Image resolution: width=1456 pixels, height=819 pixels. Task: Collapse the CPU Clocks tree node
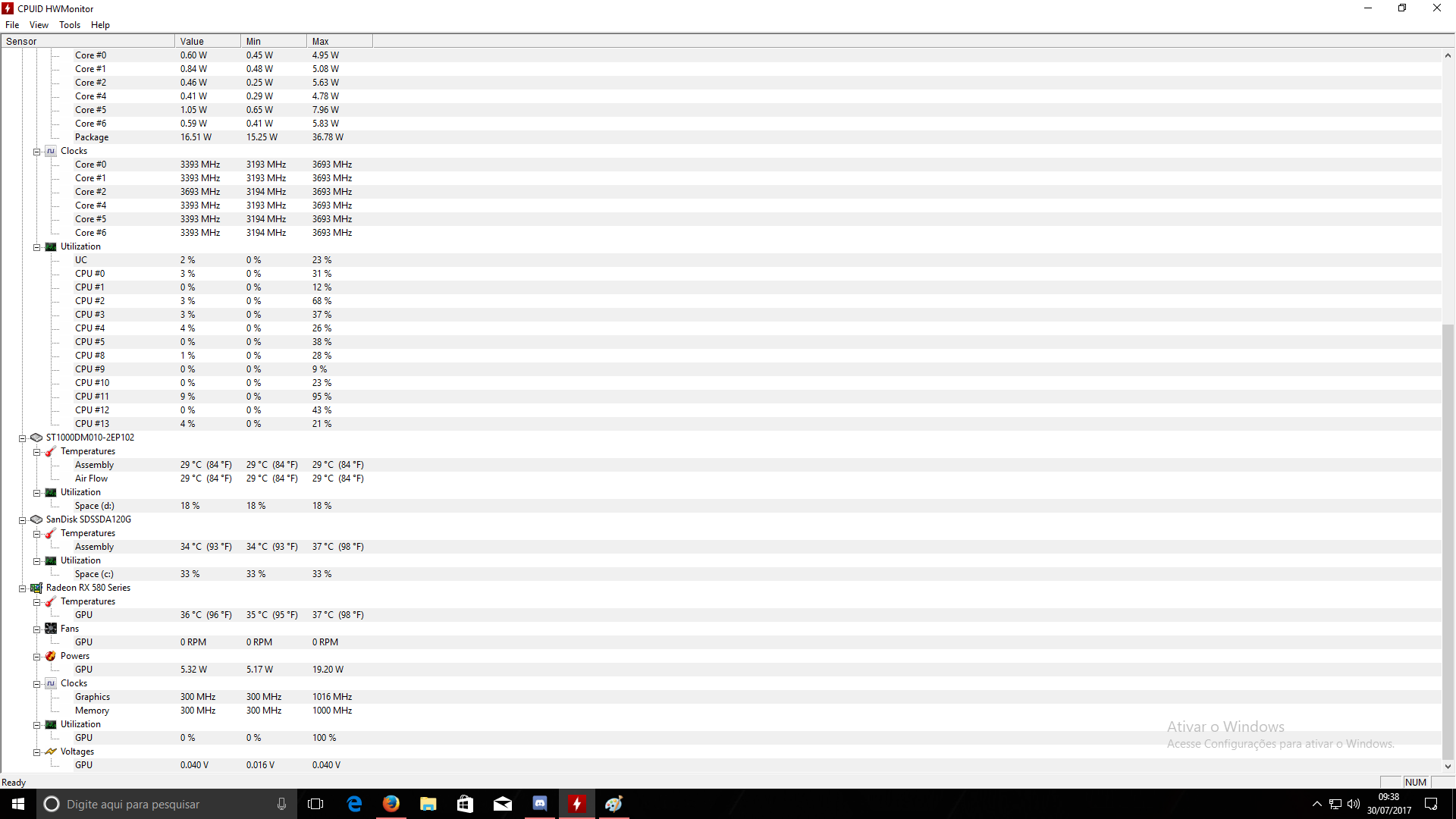(36, 152)
